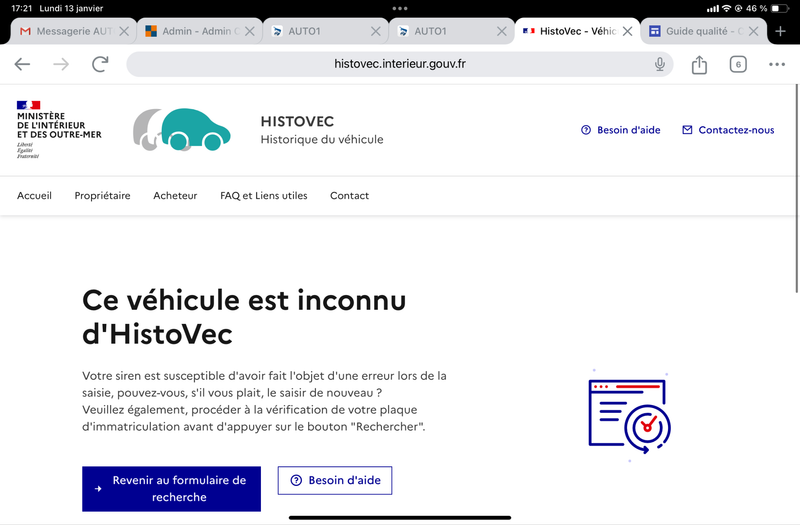Go to Accueil menu item
Viewport: 800px width, 525px height.
[34, 195]
